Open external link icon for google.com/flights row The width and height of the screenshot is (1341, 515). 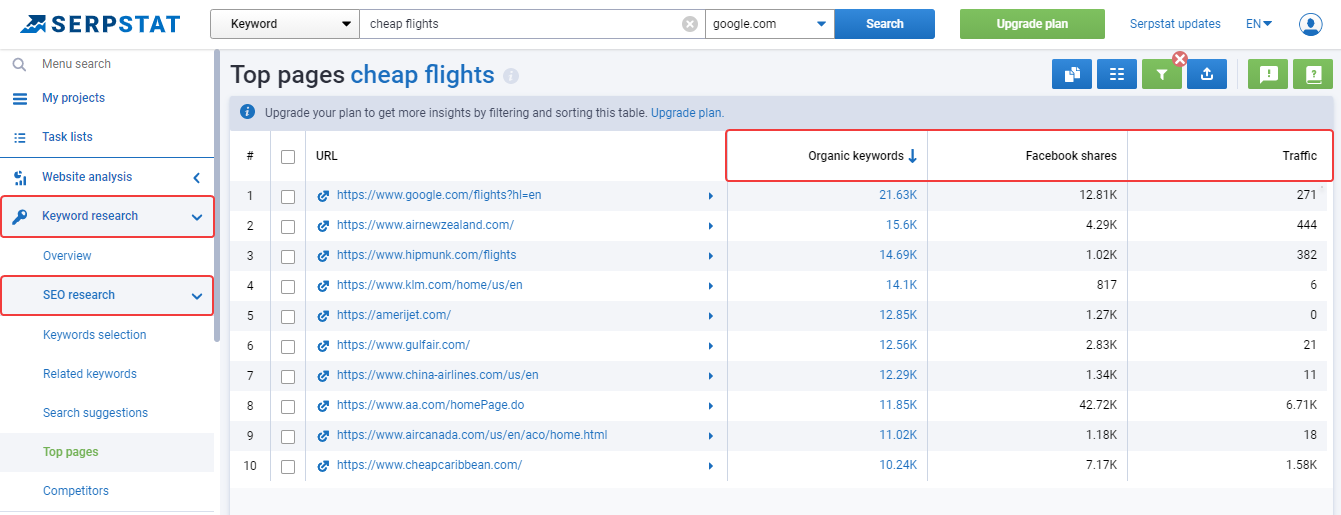pos(323,196)
